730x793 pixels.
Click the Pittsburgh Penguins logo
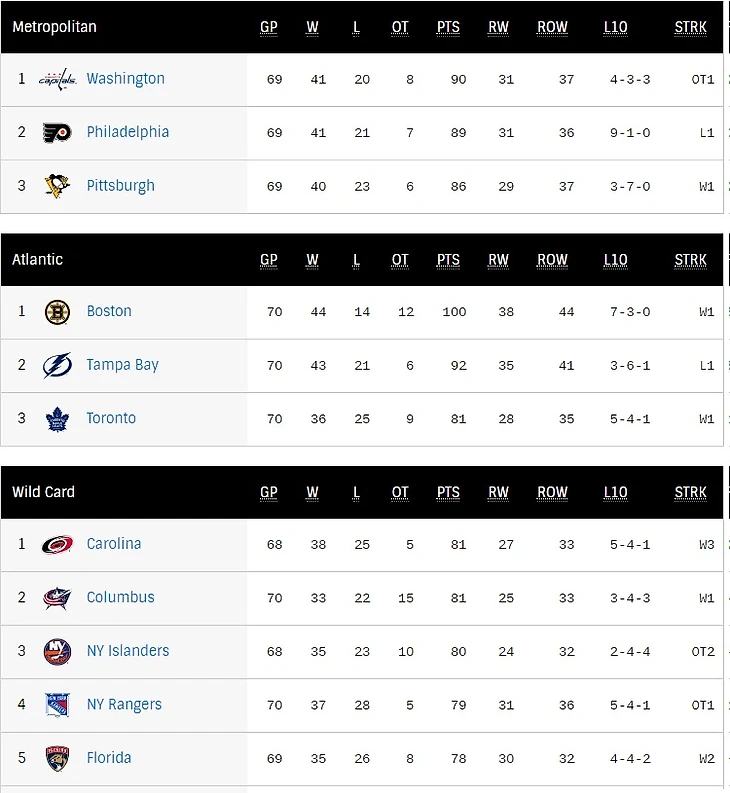[57, 186]
